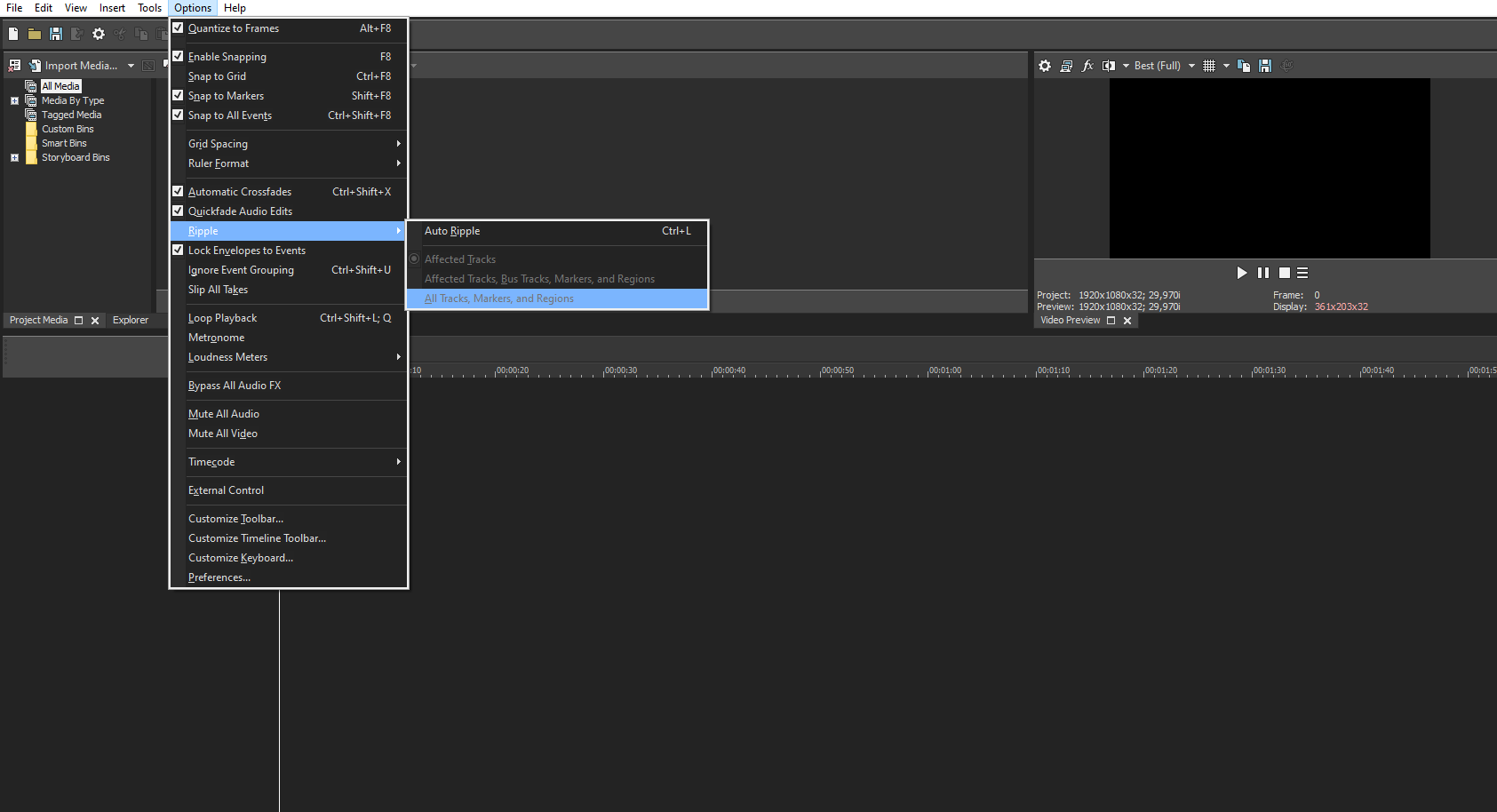Viewport: 1497px width, 812px height.
Task: Save project using the main toolbar floppy icon
Action: point(56,34)
